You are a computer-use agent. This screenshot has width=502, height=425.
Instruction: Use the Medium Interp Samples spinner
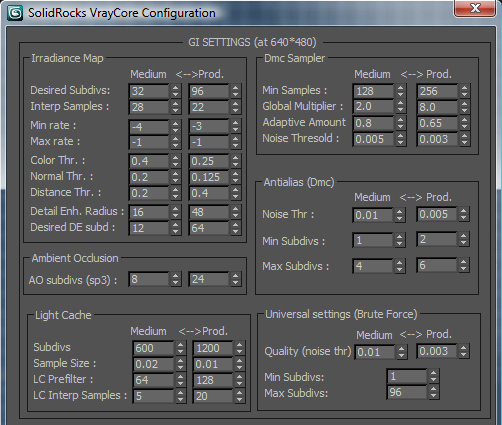coord(175,107)
